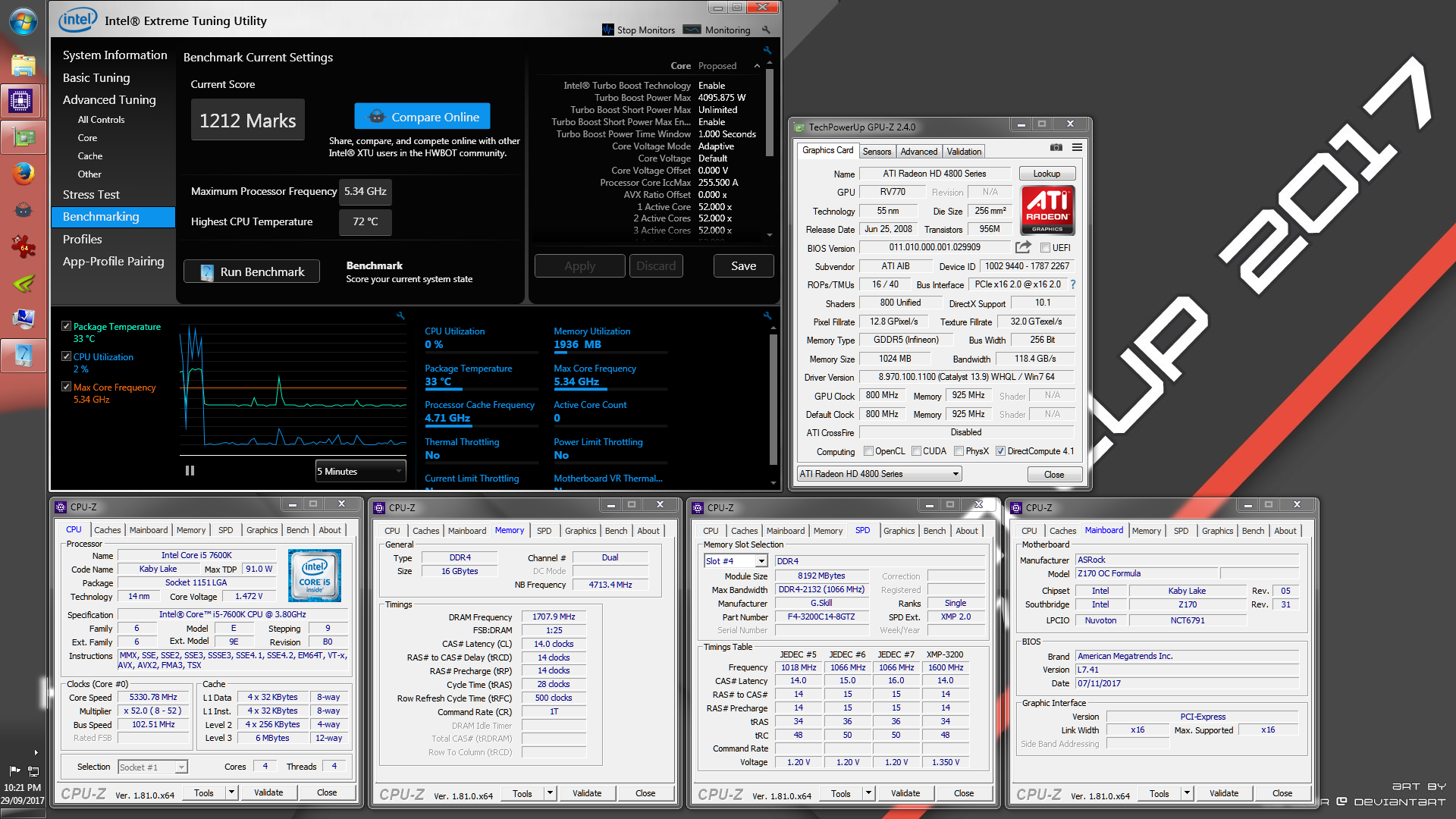
Task: Open the NVIDIA taskbar icon
Action: click(23, 284)
